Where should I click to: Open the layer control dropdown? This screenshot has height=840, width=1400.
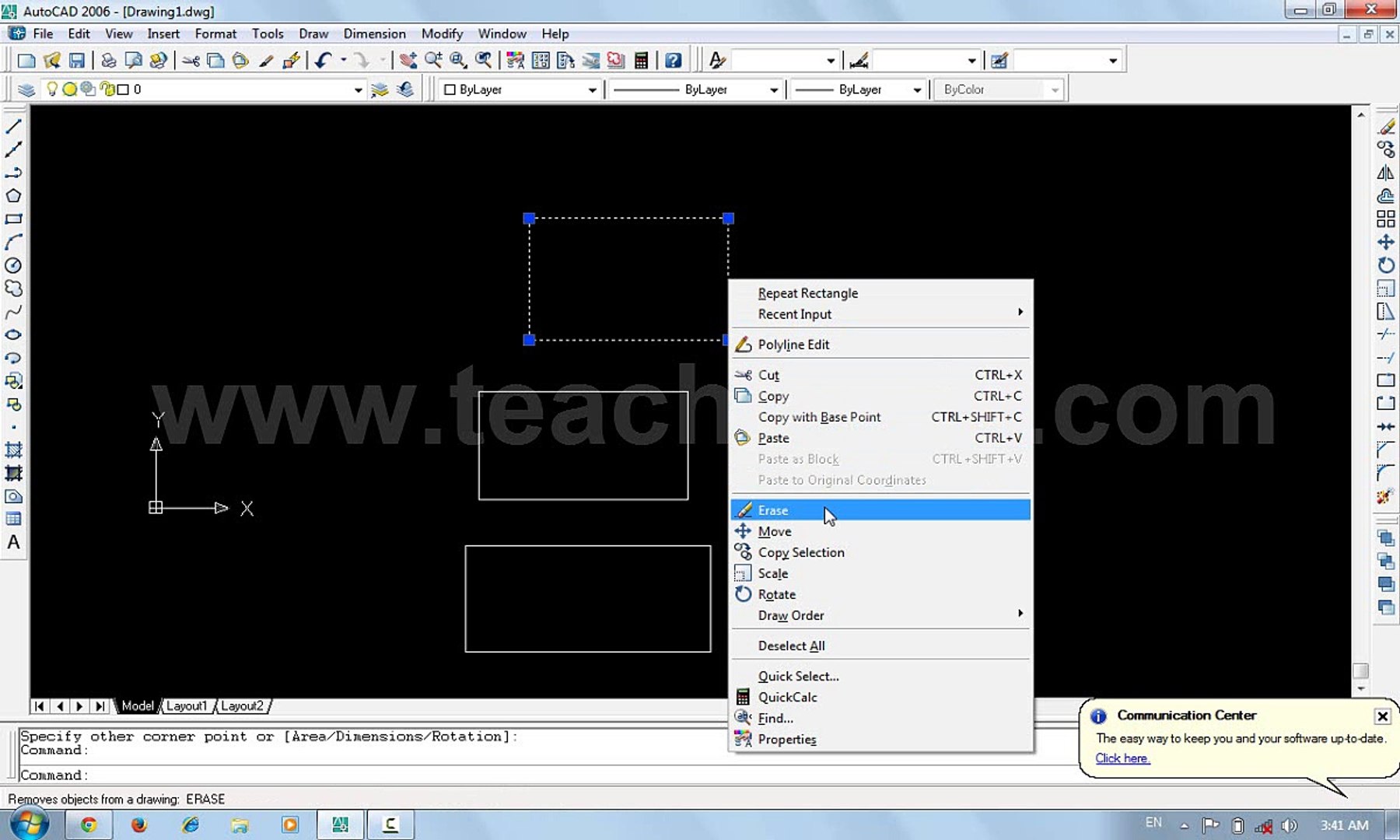357,89
